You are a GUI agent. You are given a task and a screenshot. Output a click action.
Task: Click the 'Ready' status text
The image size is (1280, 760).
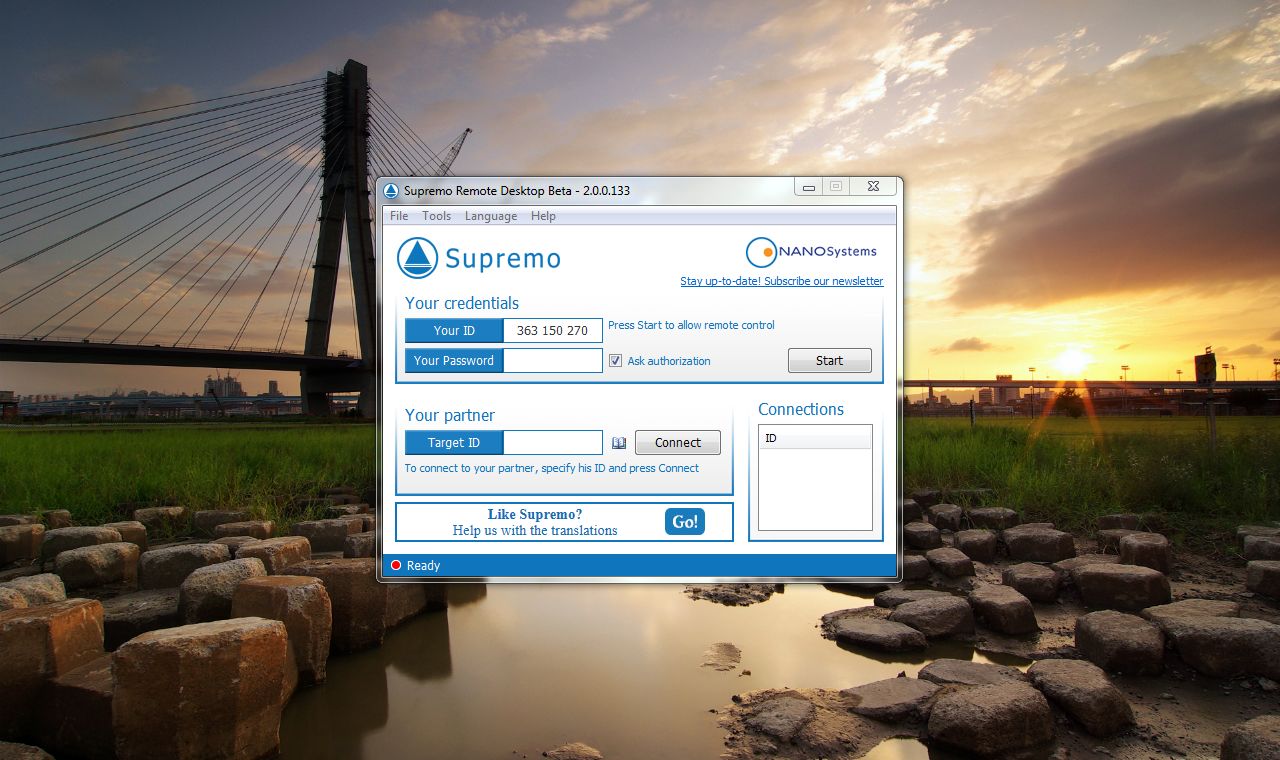click(423, 566)
